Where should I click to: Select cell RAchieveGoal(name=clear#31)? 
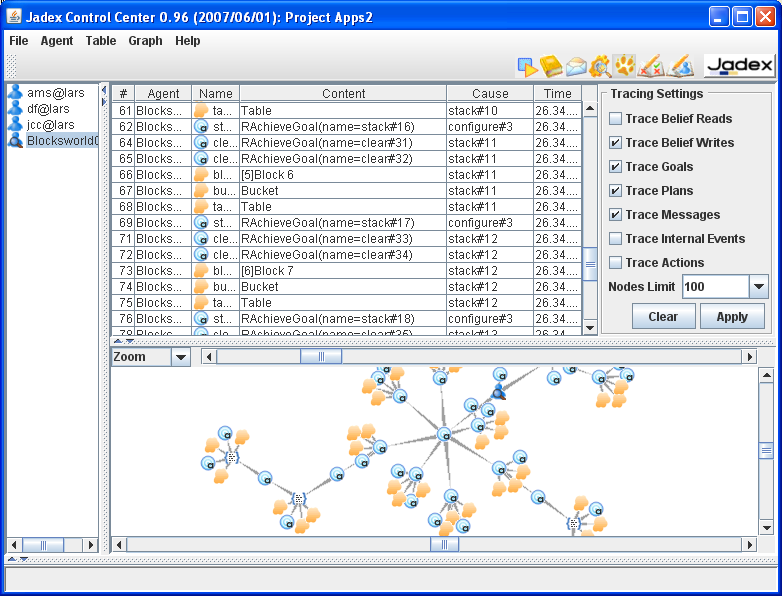tap(343, 143)
